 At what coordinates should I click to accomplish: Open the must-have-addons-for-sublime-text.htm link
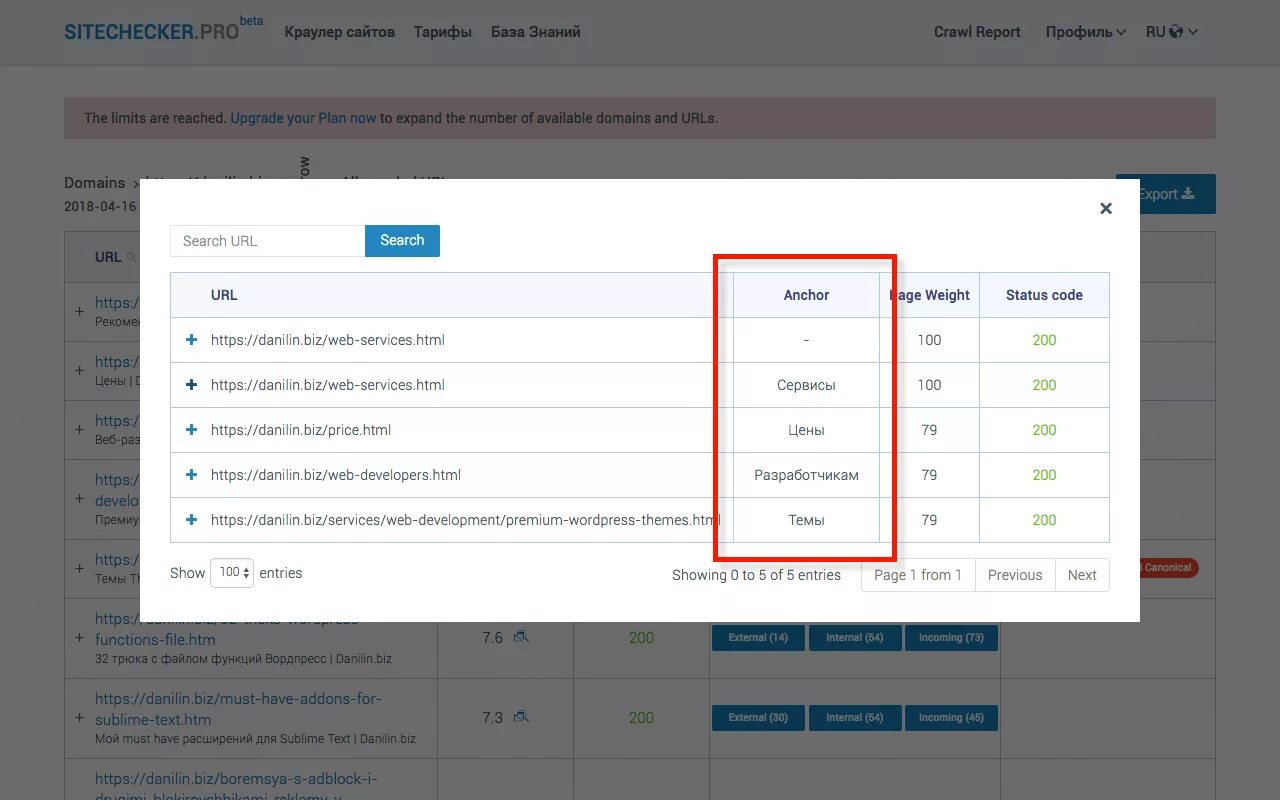tap(238, 709)
